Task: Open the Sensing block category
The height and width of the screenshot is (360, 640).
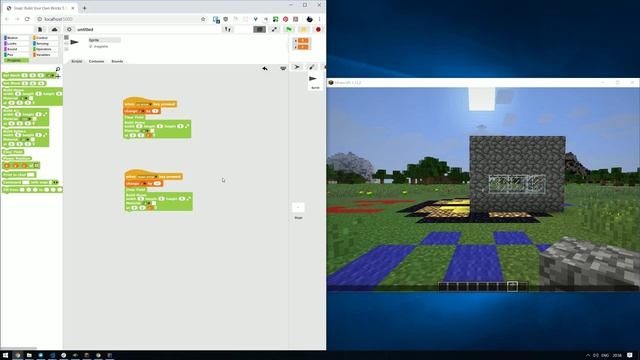Action: click(x=45, y=43)
